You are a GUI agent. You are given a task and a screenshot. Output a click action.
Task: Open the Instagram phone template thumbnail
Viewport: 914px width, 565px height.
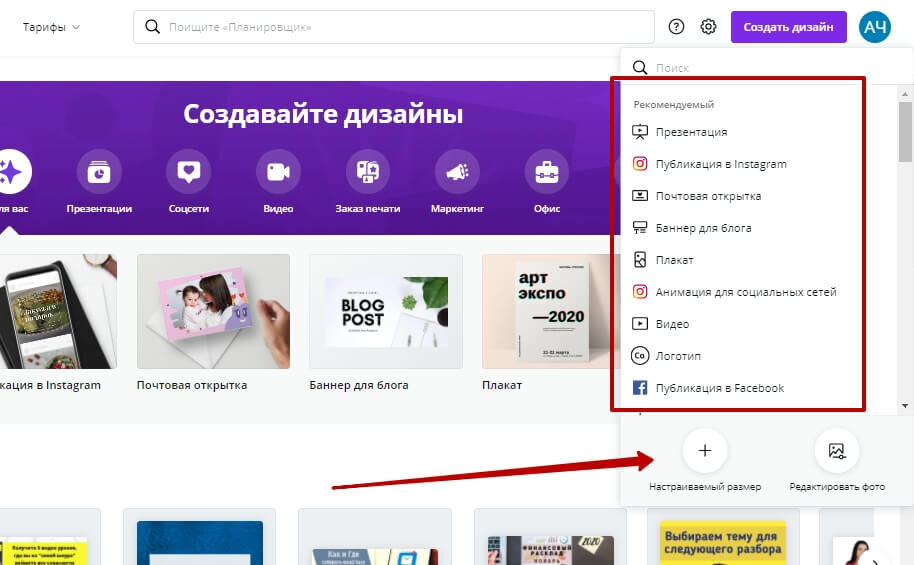(58, 311)
